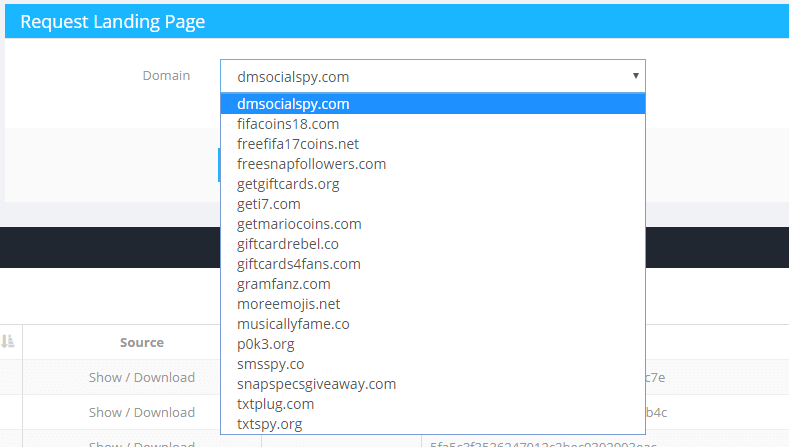Select musicallyfame.co domain option
The height and width of the screenshot is (447, 789).
(433, 324)
